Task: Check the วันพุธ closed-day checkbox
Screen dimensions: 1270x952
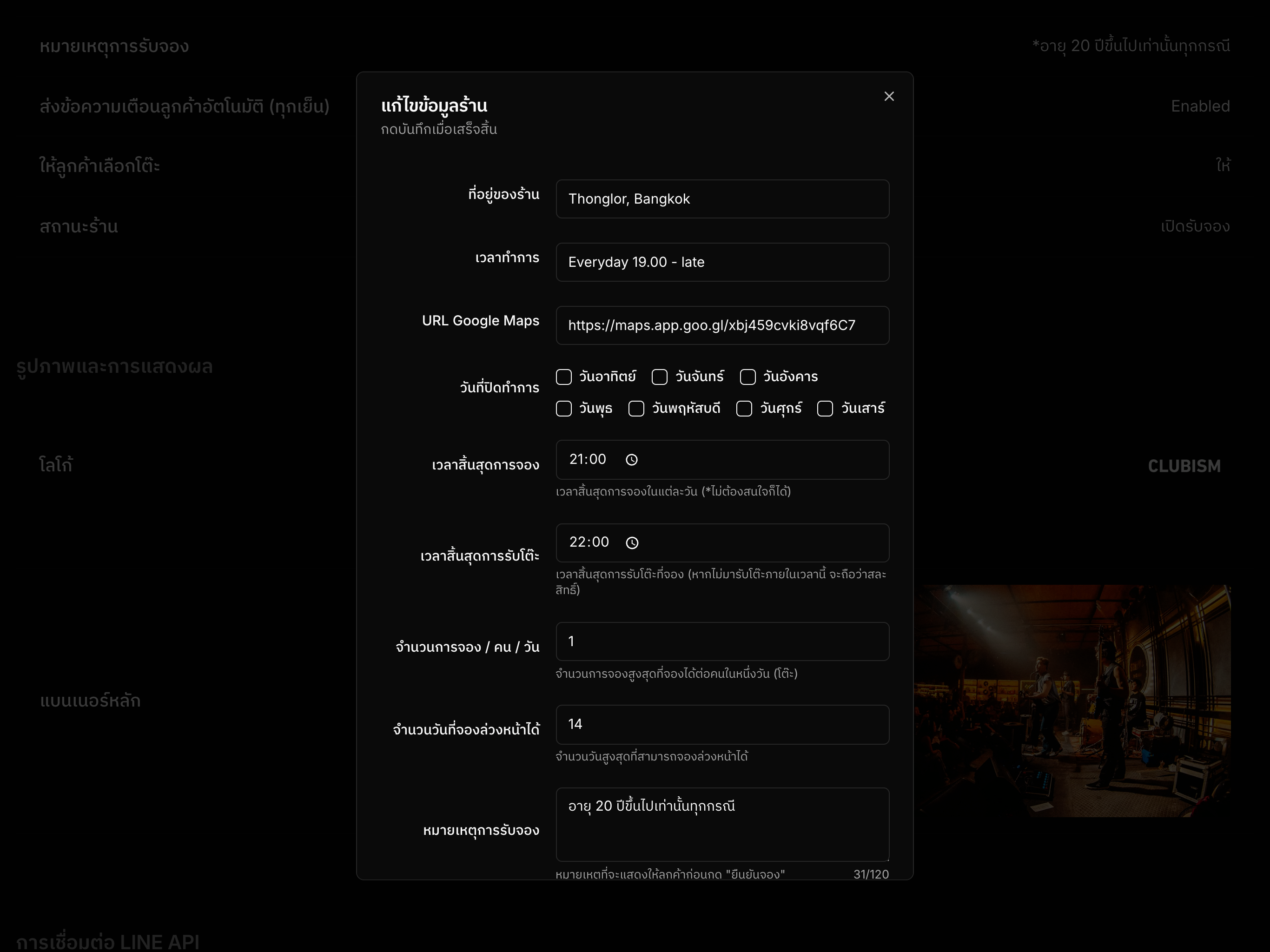Action: 564,408
